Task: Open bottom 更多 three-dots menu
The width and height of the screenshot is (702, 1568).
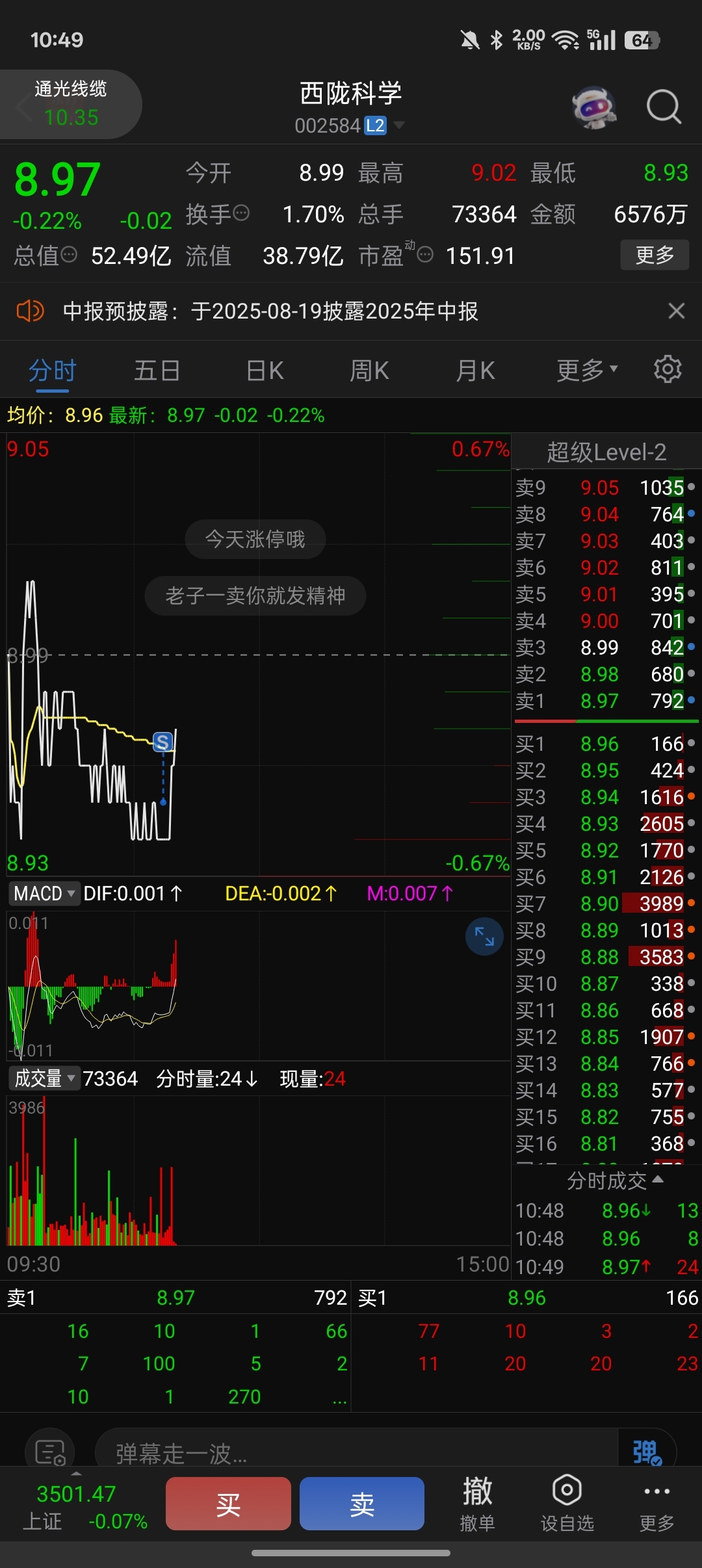Action: click(656, 1504)
